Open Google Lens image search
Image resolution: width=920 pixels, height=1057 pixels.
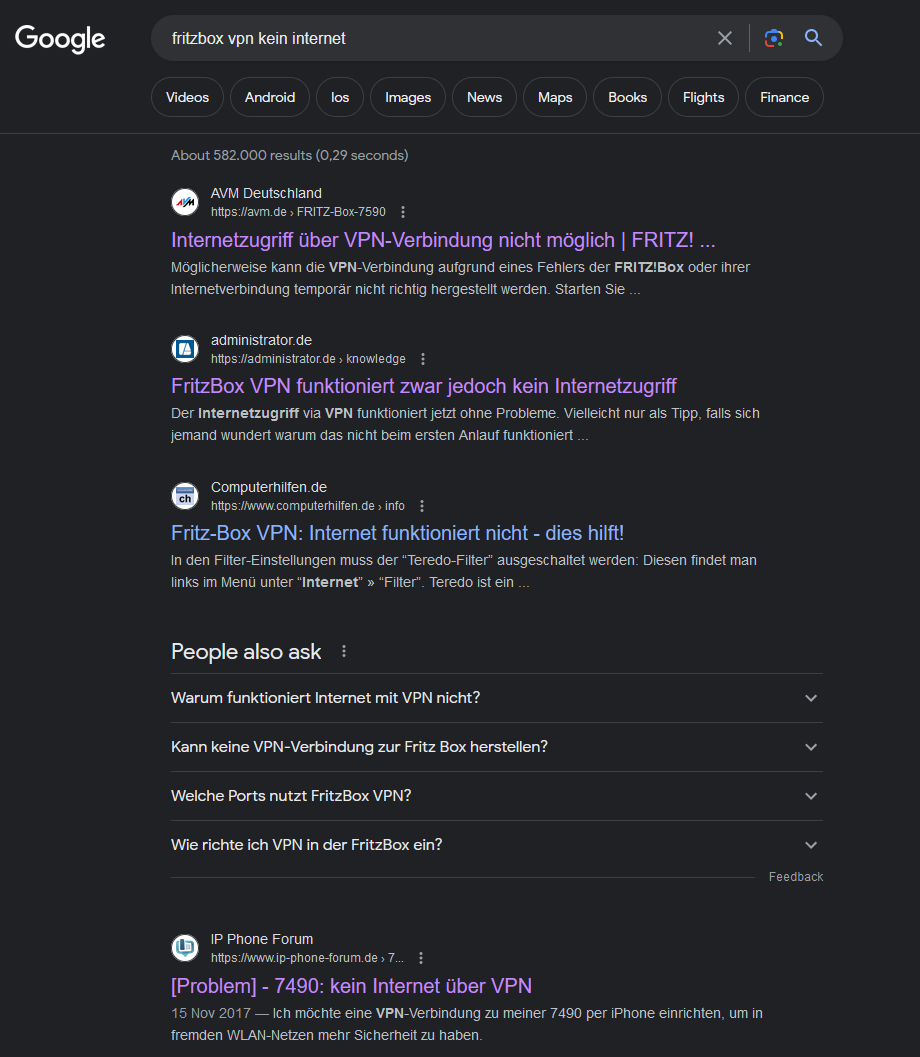(773, 38)
